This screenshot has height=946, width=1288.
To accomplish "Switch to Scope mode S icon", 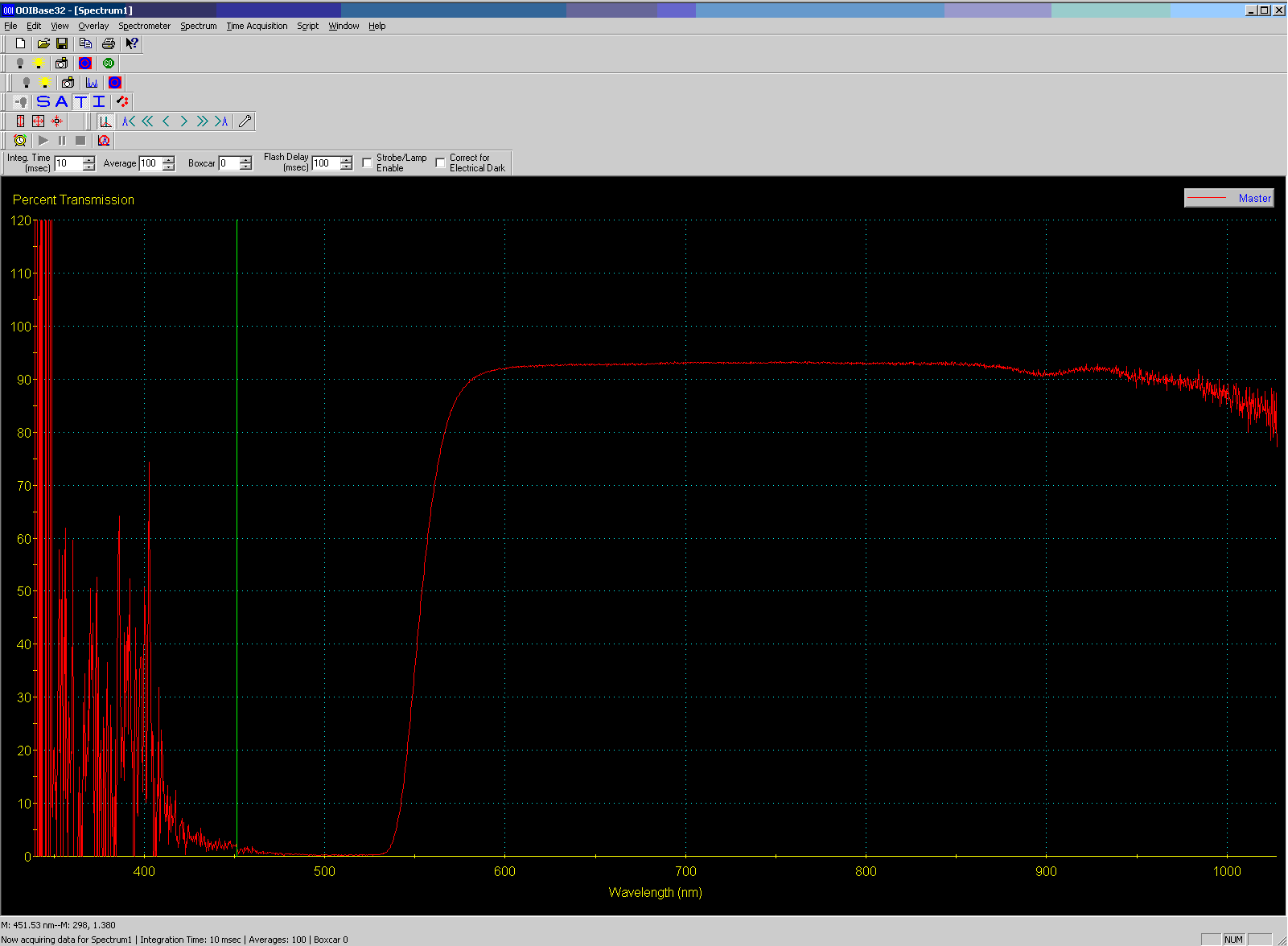I will tap(43, 101).
